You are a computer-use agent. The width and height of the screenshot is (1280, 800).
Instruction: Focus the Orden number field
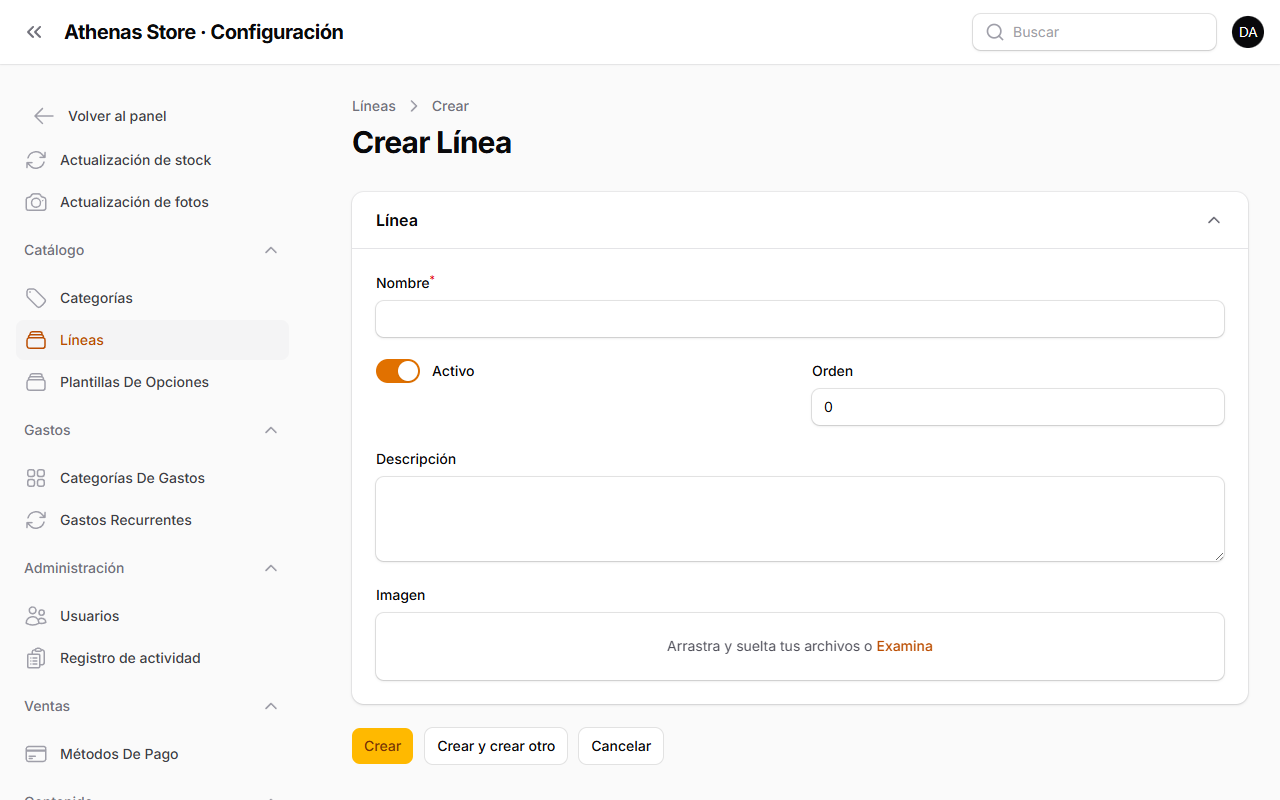[1018, 407]
